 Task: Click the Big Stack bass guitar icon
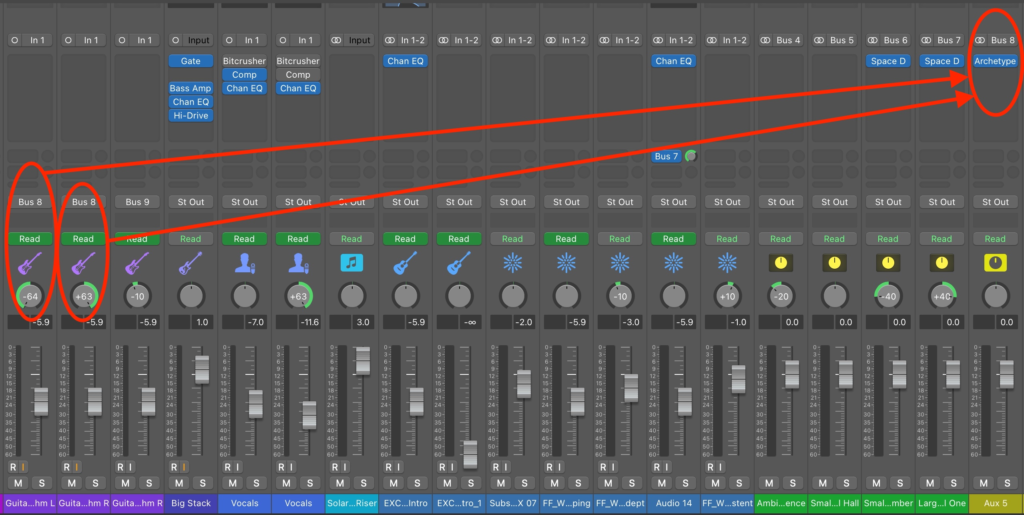190,263
